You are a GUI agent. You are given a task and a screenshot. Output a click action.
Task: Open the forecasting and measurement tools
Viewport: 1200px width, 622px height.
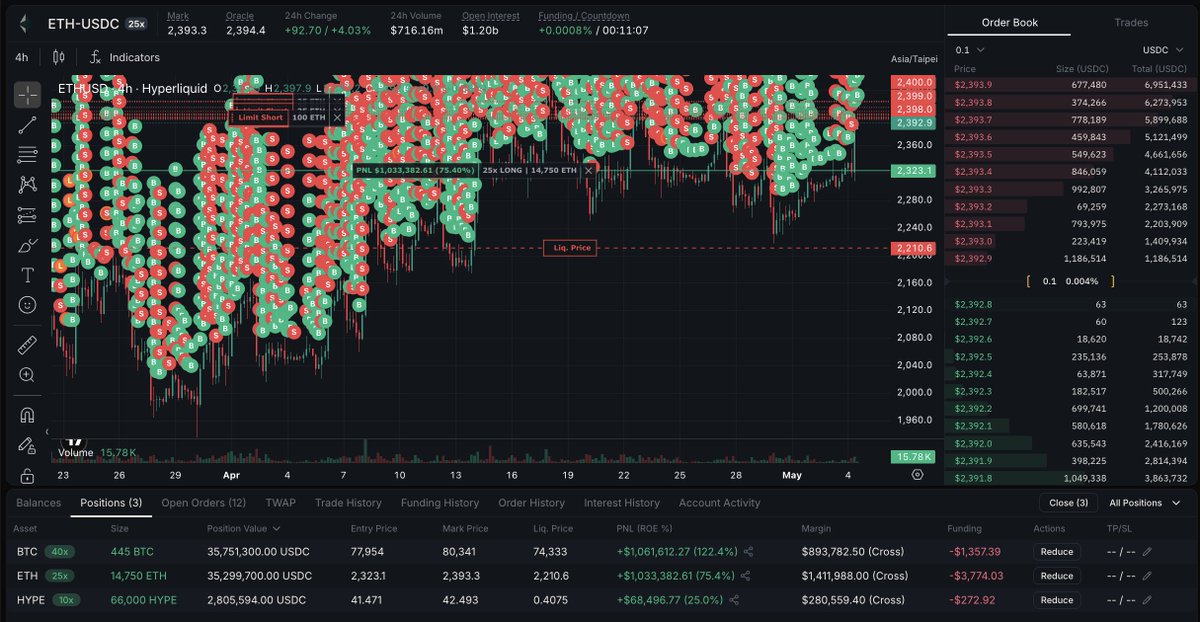click(27, 215)
